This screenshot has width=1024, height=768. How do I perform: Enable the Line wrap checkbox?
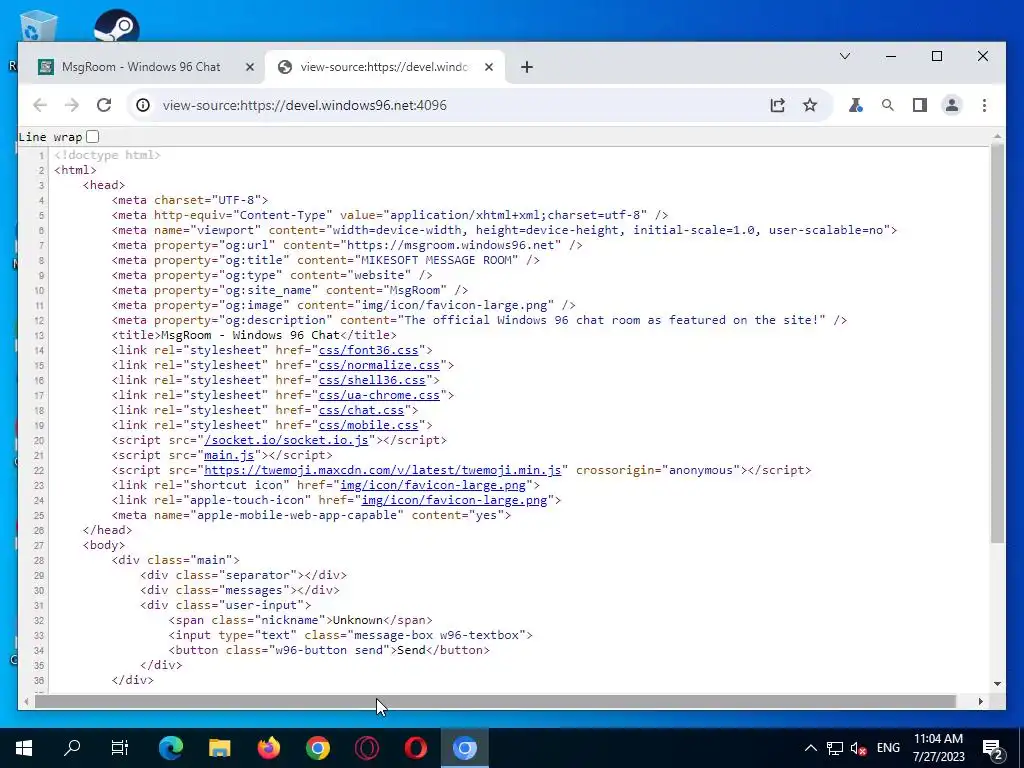click(x=93, y=136)
